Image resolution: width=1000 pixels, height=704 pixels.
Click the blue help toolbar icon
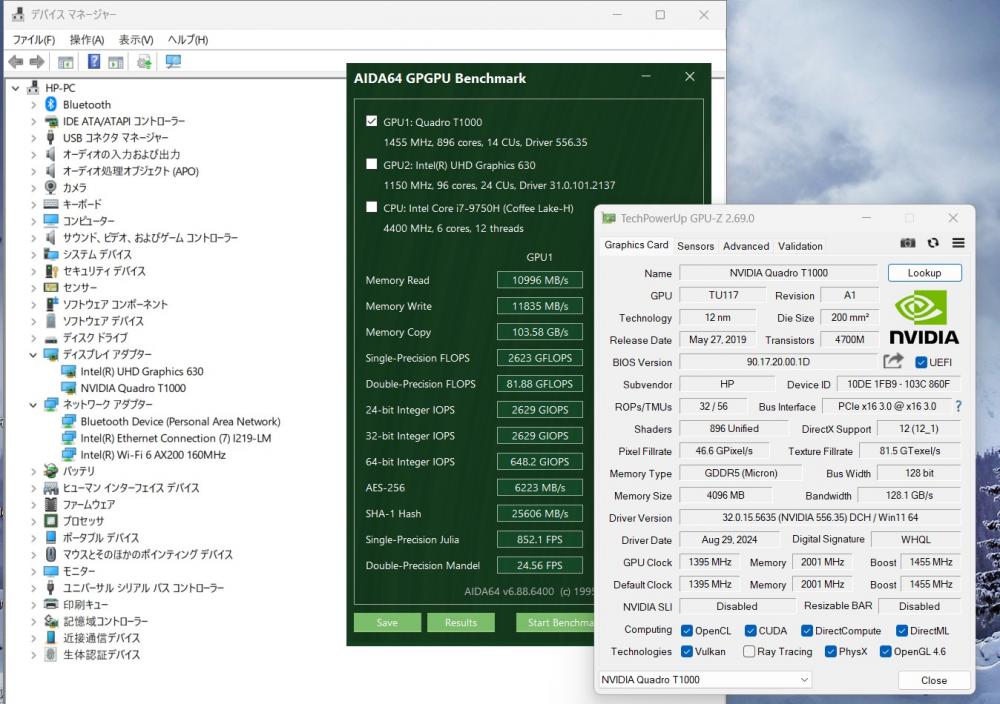click(94, 62)
